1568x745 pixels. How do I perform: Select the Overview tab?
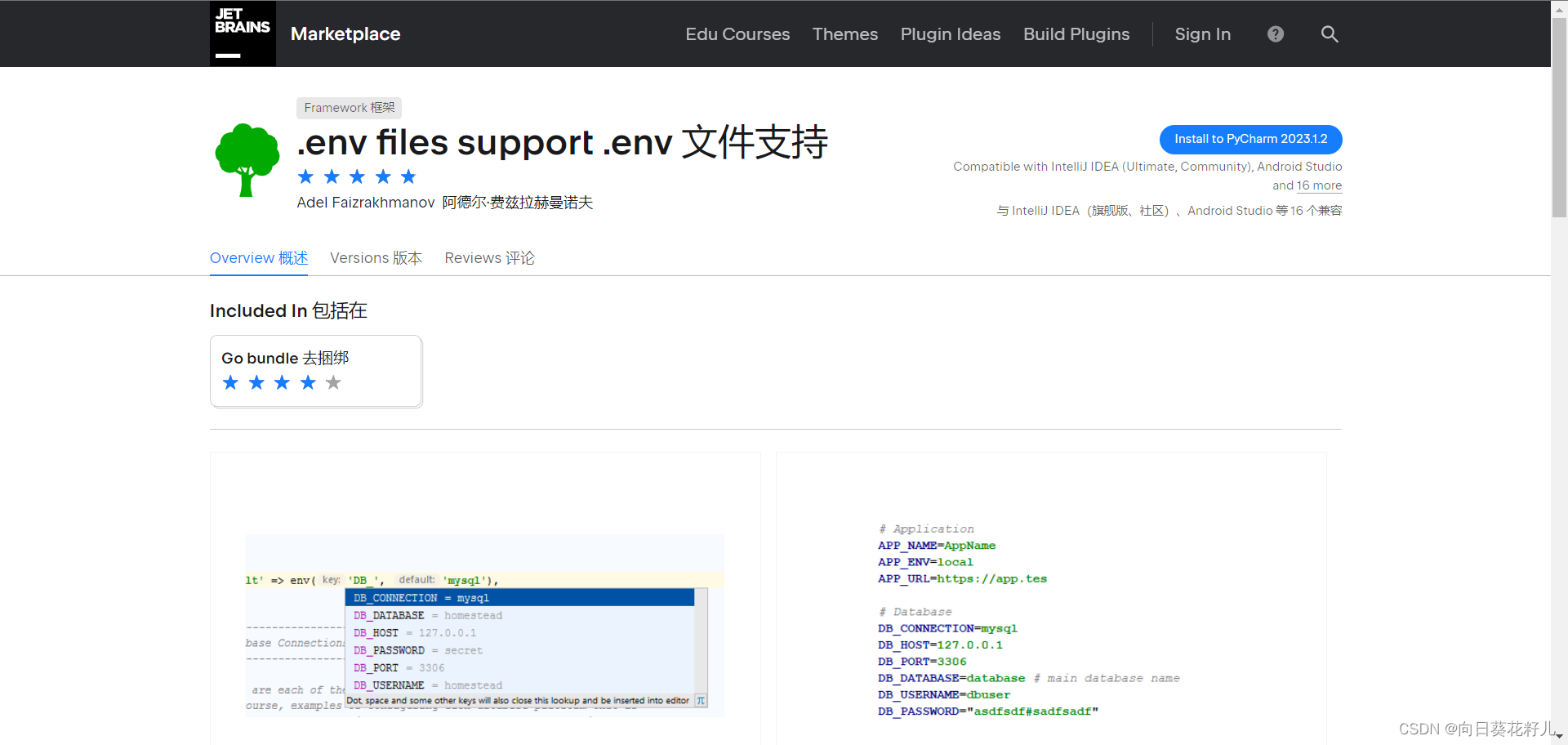259,258
